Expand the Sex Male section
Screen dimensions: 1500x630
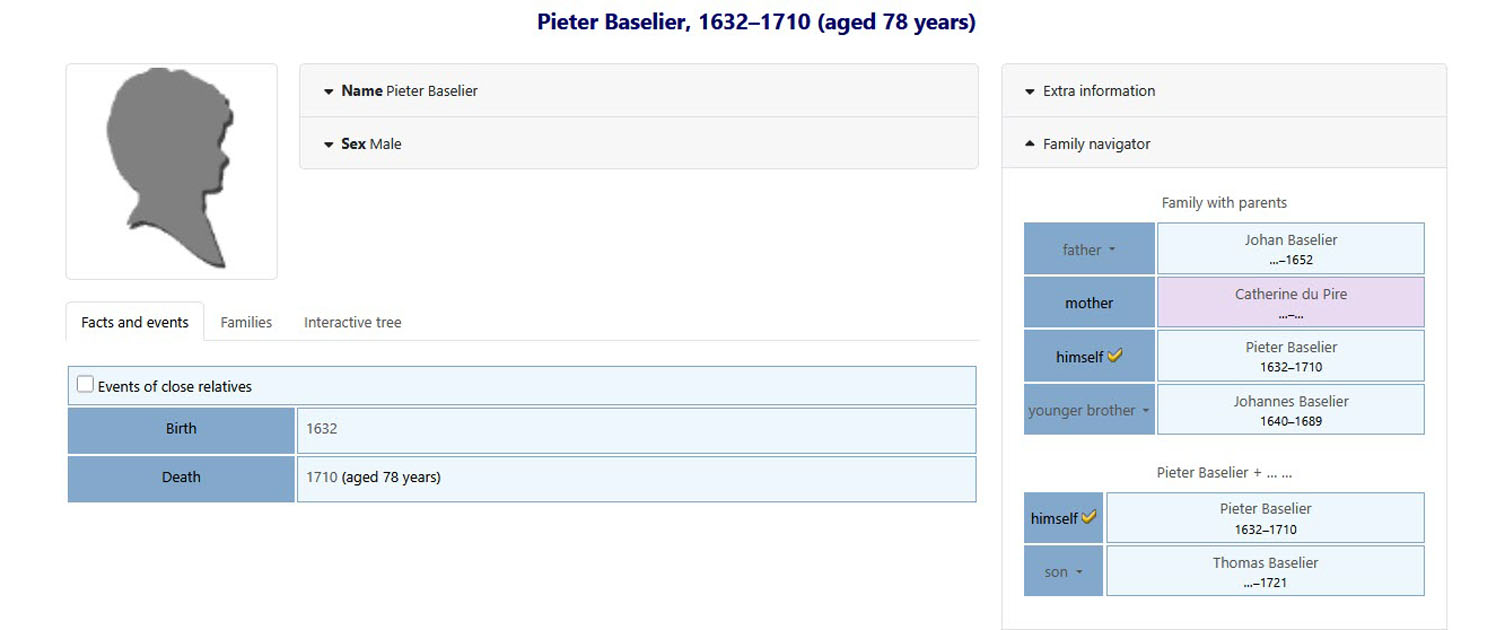(x=639, y=144)
